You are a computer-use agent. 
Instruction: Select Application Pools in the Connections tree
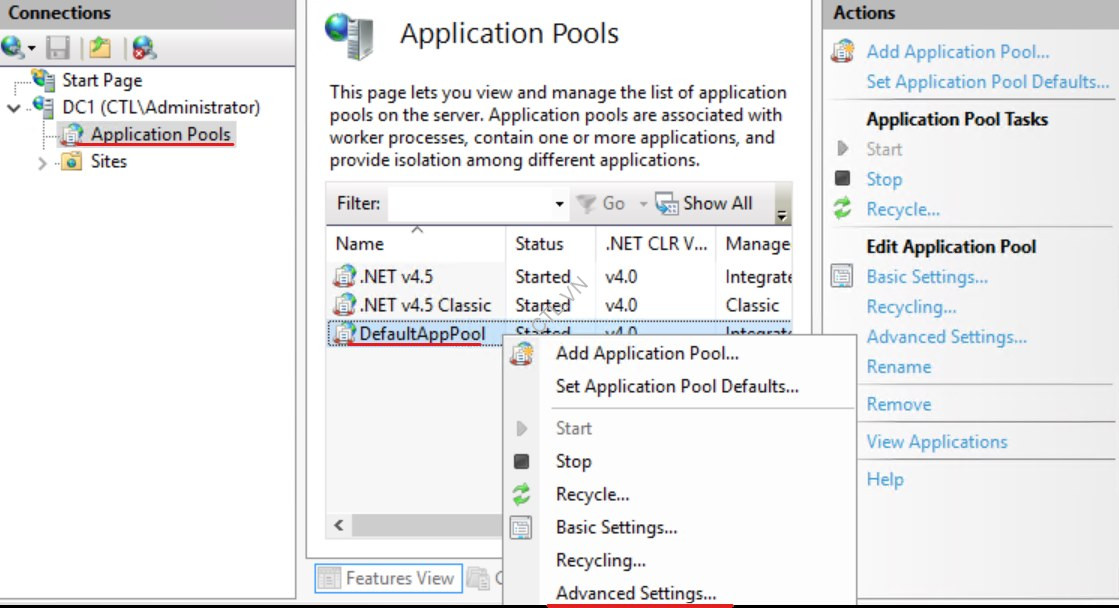(160, 134)
